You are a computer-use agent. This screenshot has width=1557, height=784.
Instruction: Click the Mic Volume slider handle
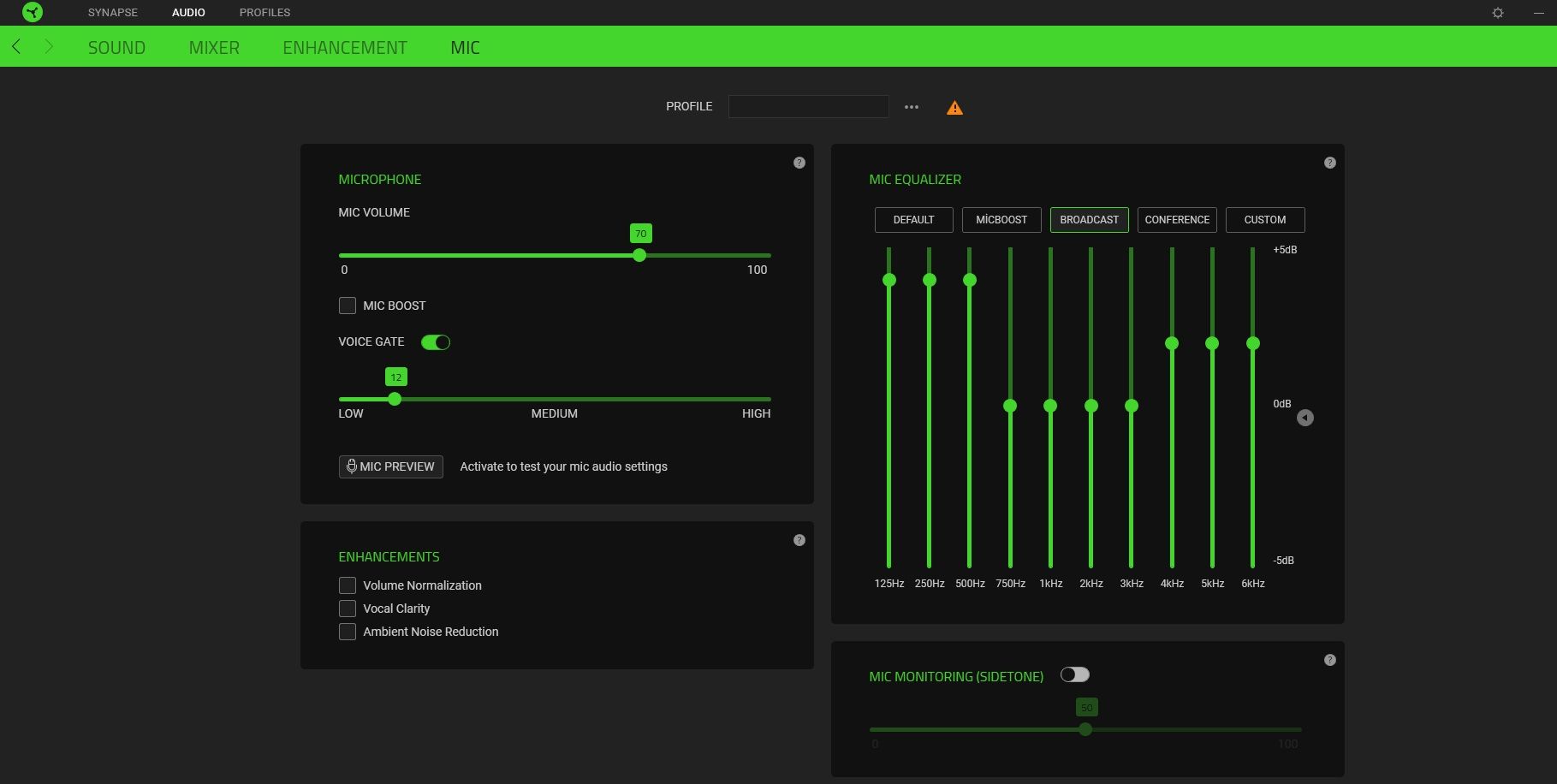[x=639, y=255]
